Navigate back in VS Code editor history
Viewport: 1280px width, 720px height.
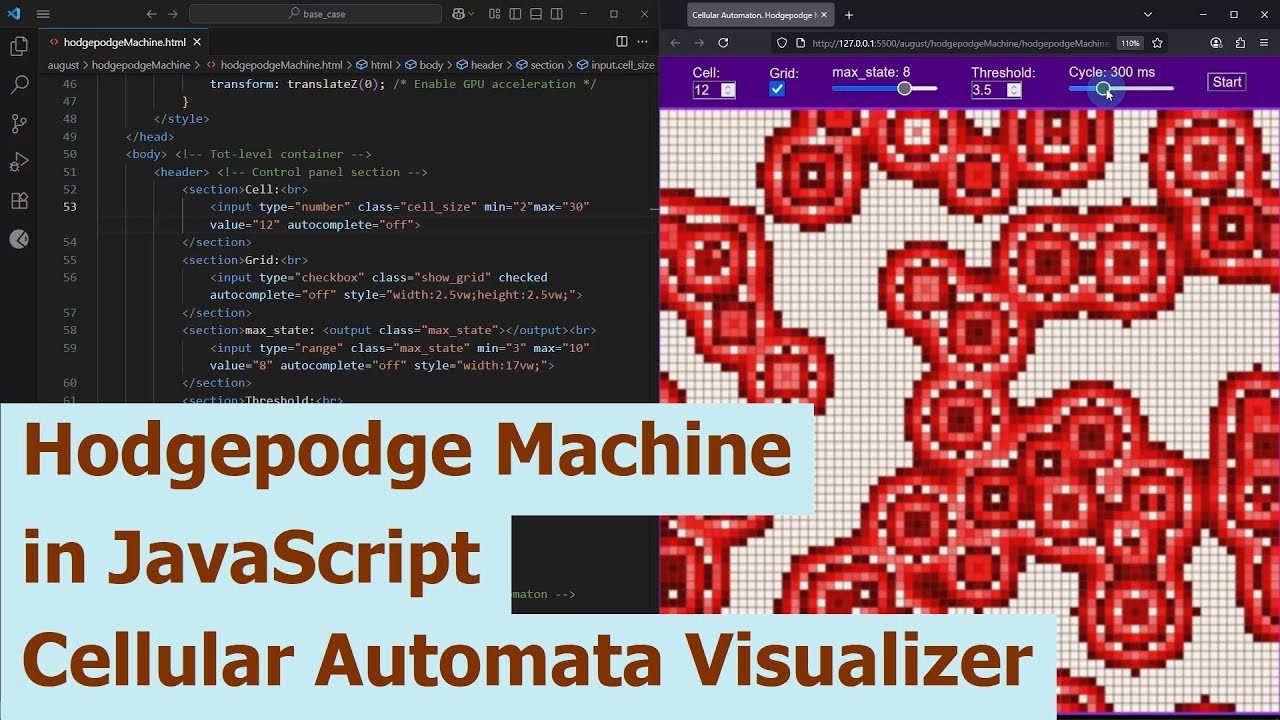point(151,14)
